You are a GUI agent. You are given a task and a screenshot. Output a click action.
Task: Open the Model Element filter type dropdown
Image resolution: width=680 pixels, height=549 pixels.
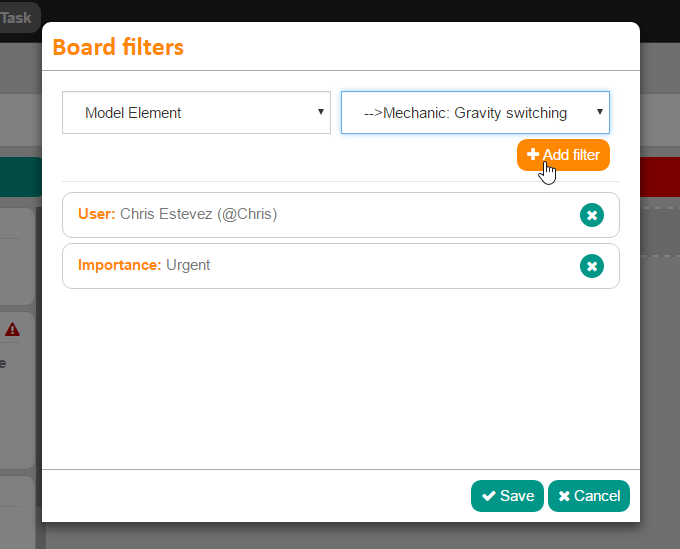(196, 113)
